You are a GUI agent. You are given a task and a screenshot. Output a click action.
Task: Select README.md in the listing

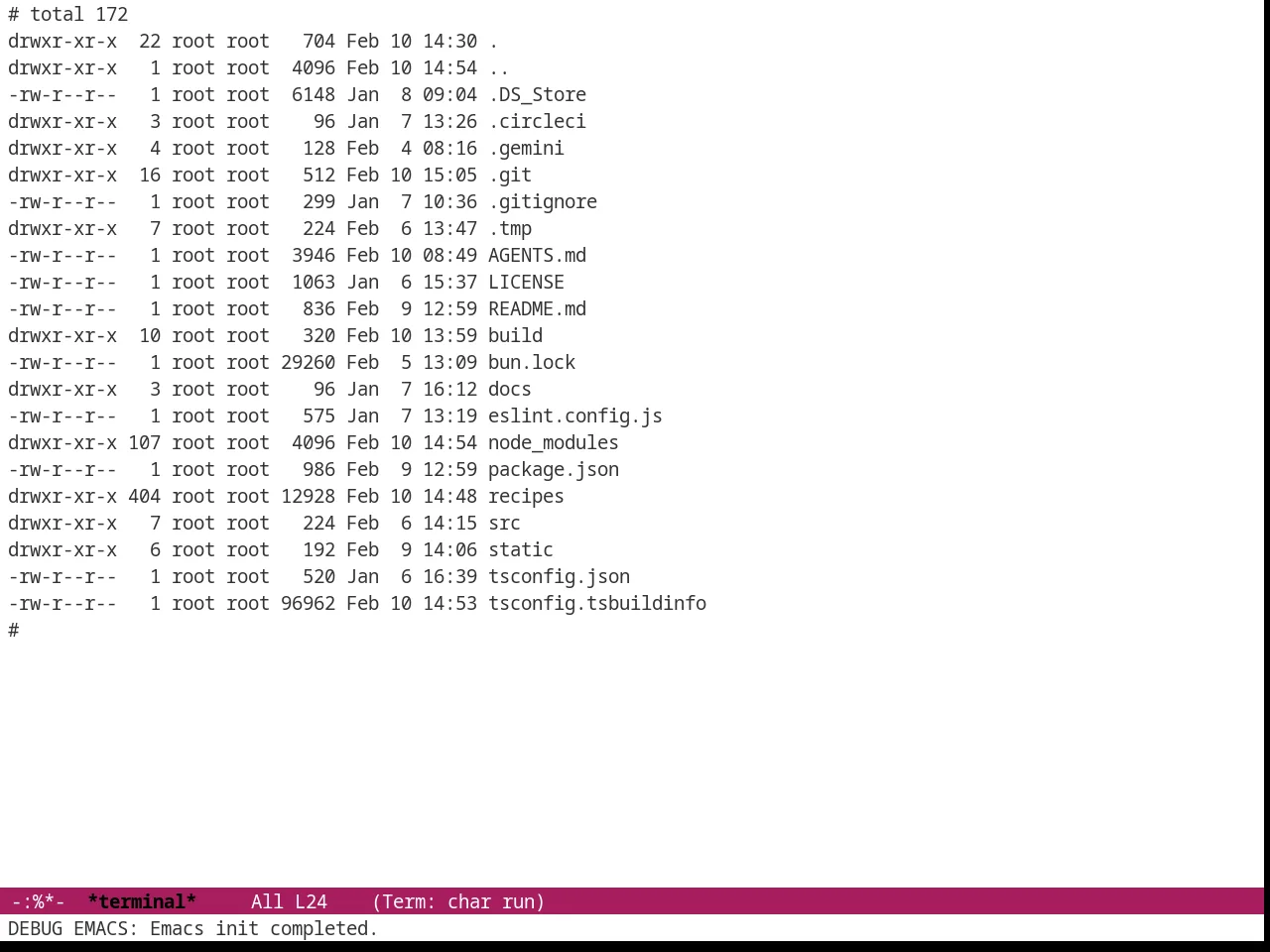click(537, 308)
